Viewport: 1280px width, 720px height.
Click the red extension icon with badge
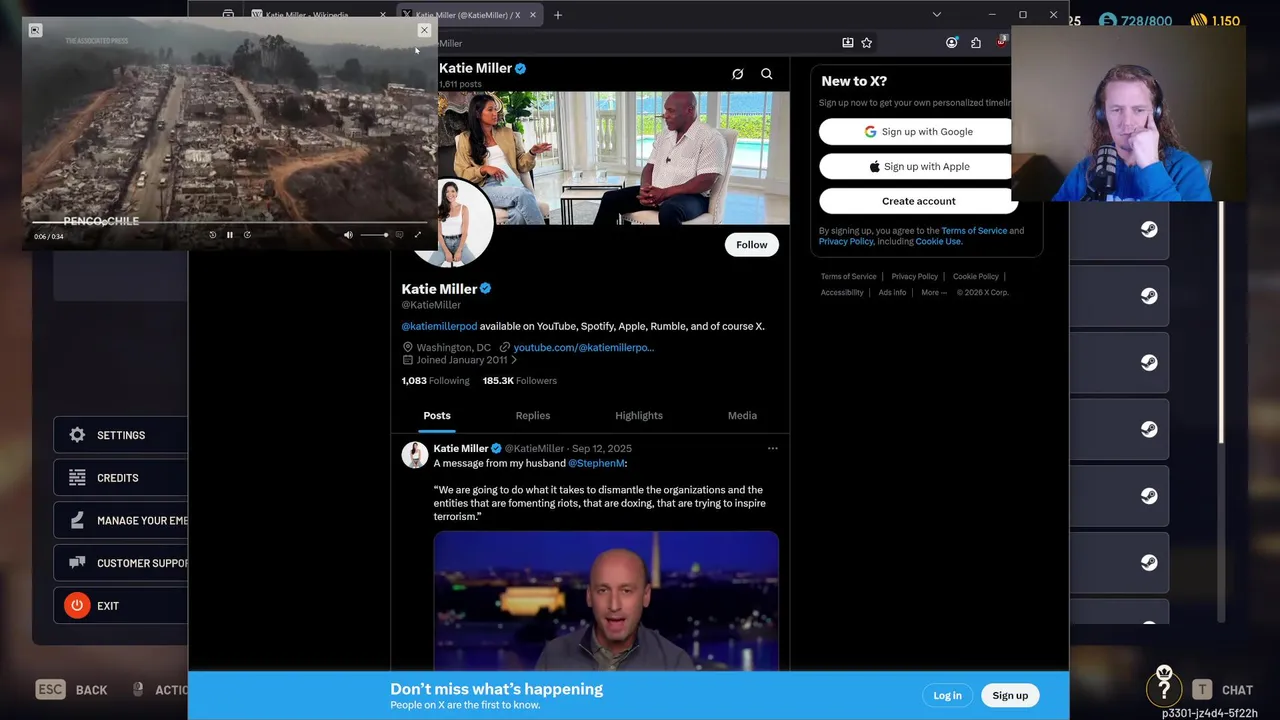(x=1001, y=43)
